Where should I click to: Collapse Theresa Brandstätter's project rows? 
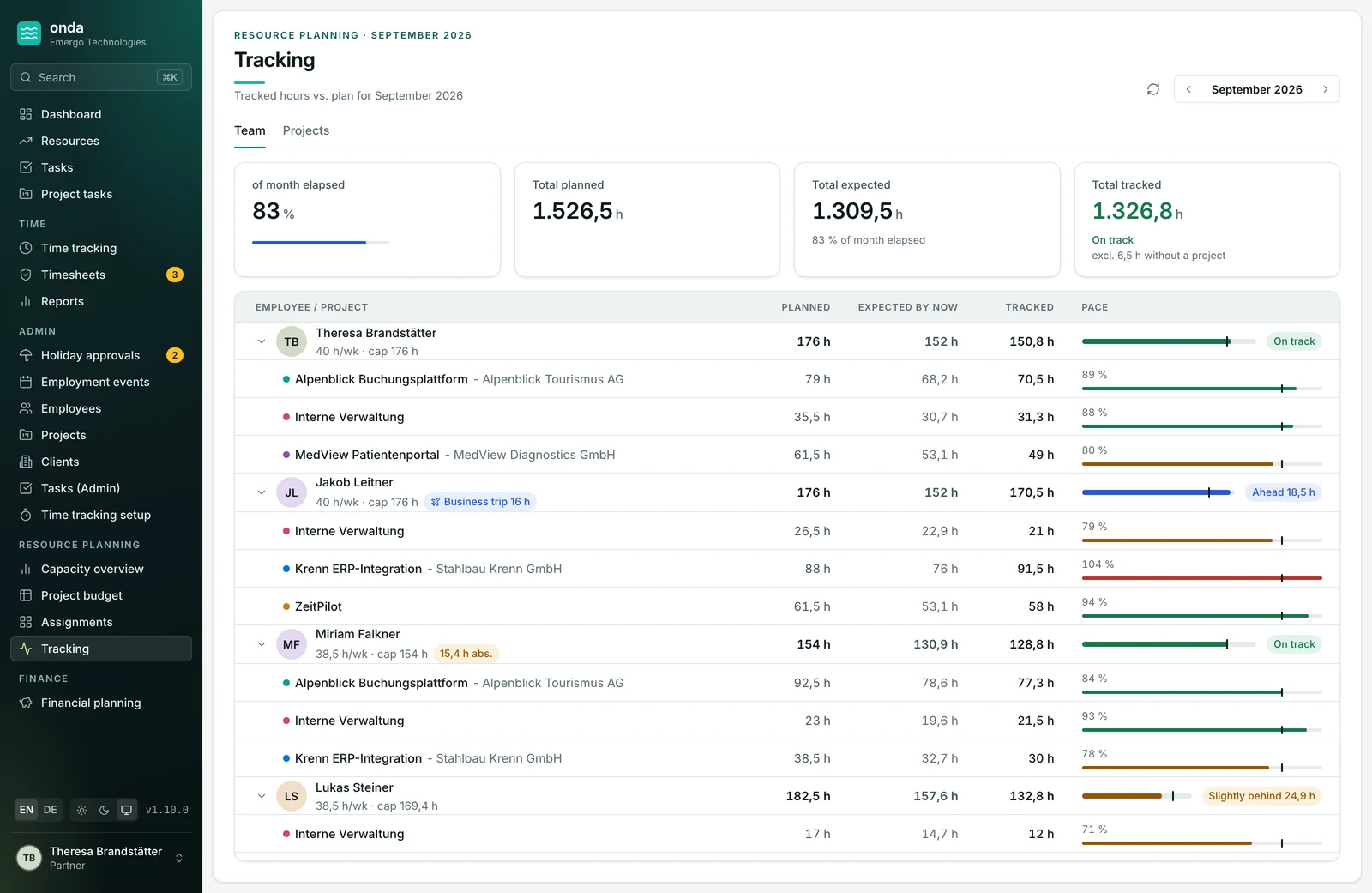pos(262,341)
